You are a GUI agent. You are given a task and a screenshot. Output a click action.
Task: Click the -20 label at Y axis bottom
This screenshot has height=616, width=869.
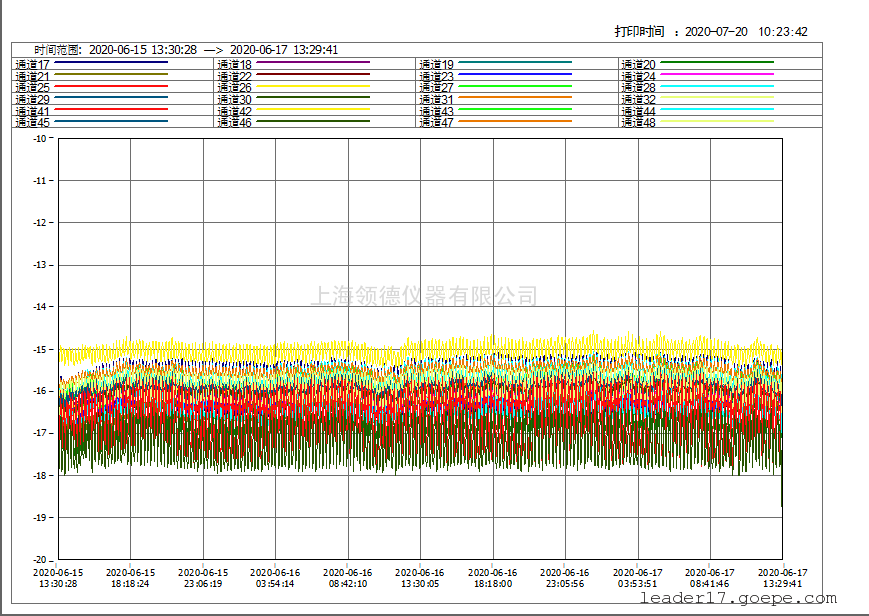pos(41,559)
